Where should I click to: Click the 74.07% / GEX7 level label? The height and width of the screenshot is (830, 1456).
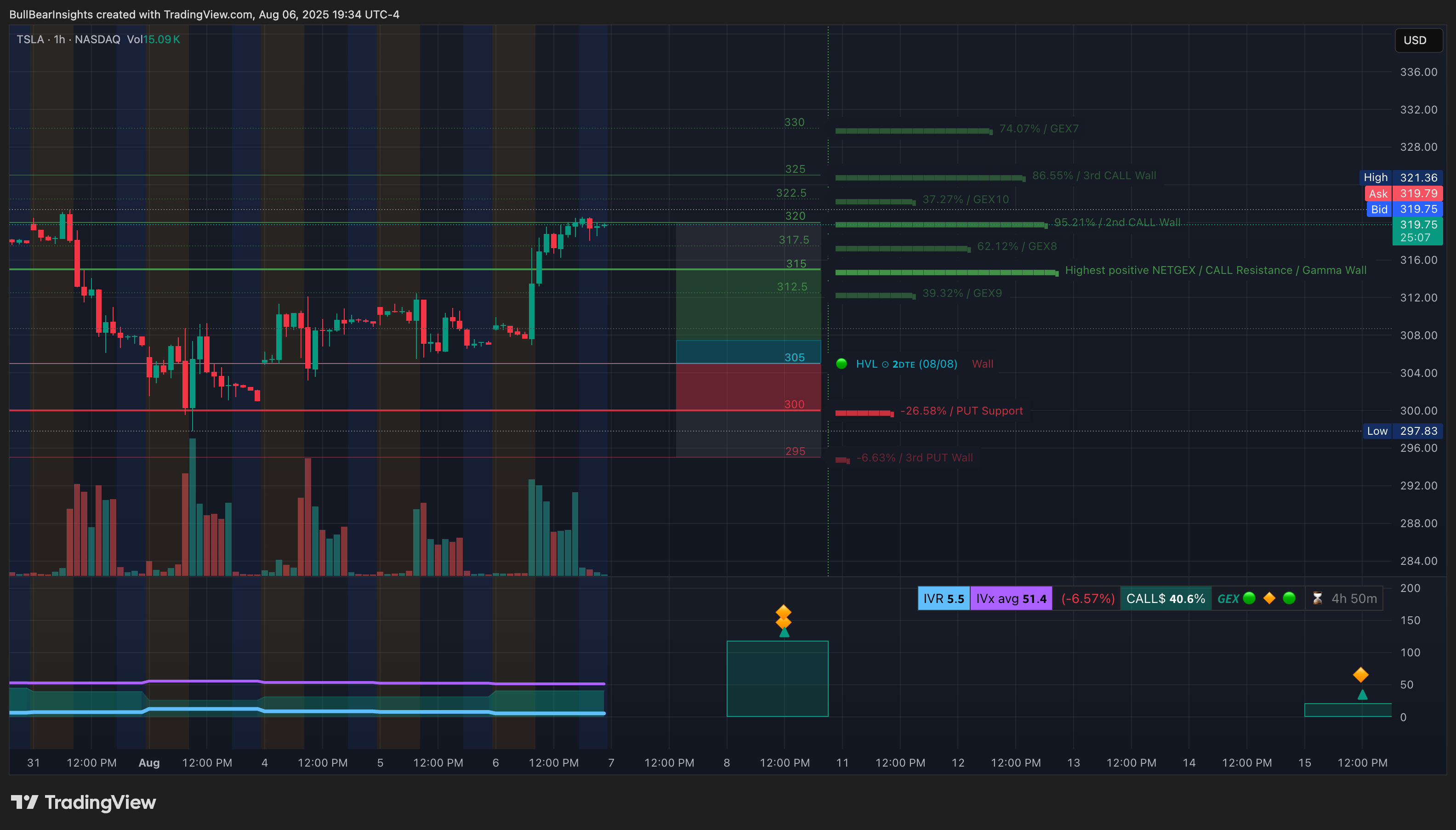[x=1039, y=129]
